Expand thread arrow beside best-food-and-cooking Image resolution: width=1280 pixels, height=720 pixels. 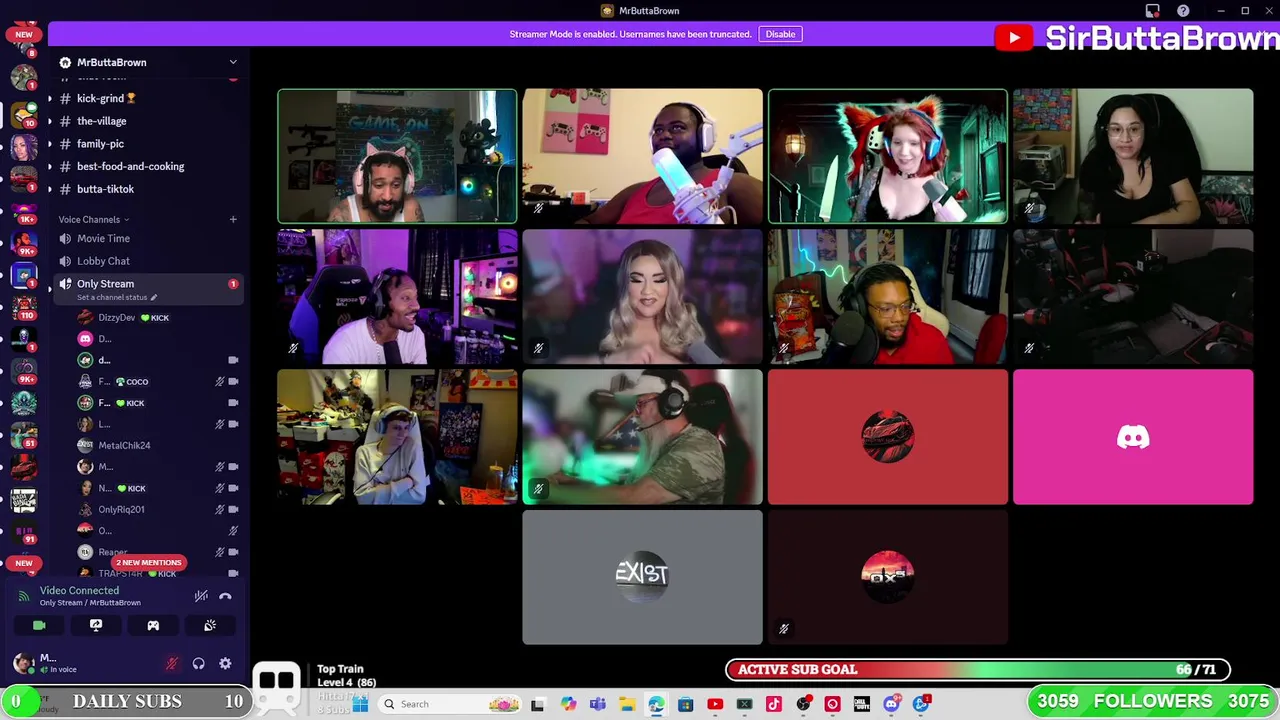(x=49, y=166)
